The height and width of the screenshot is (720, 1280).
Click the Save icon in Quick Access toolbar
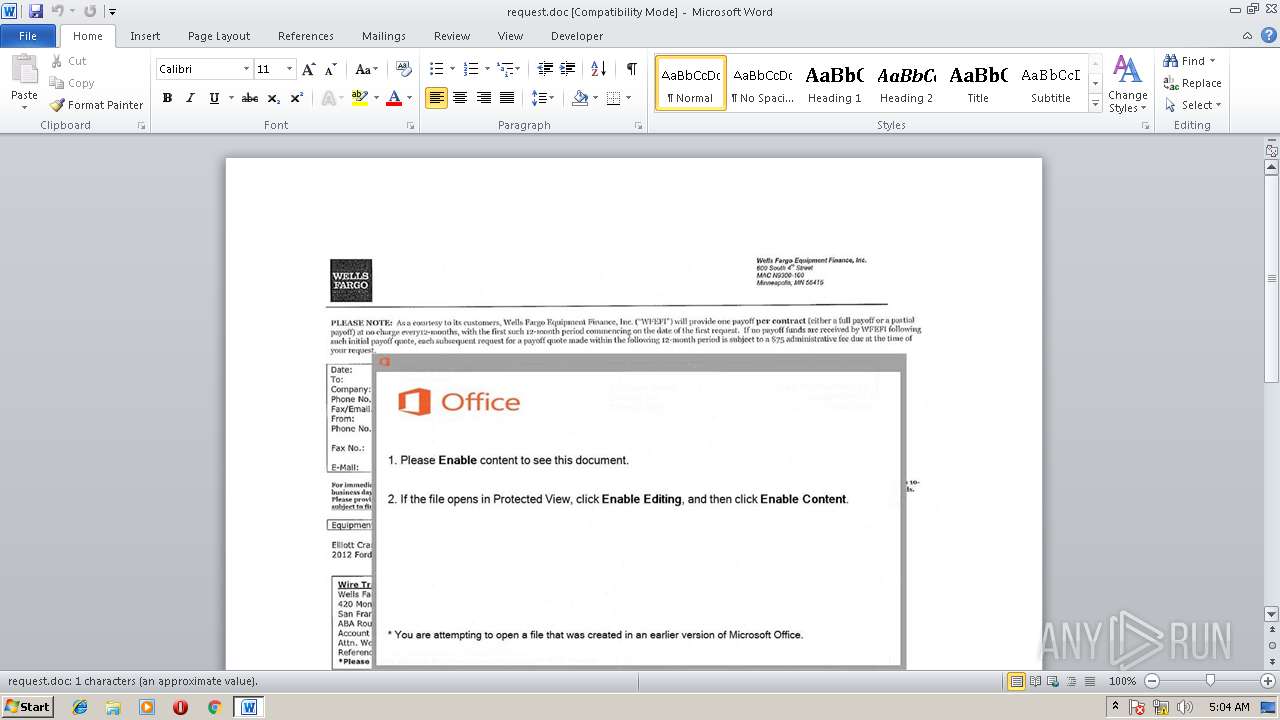(36, 11)
